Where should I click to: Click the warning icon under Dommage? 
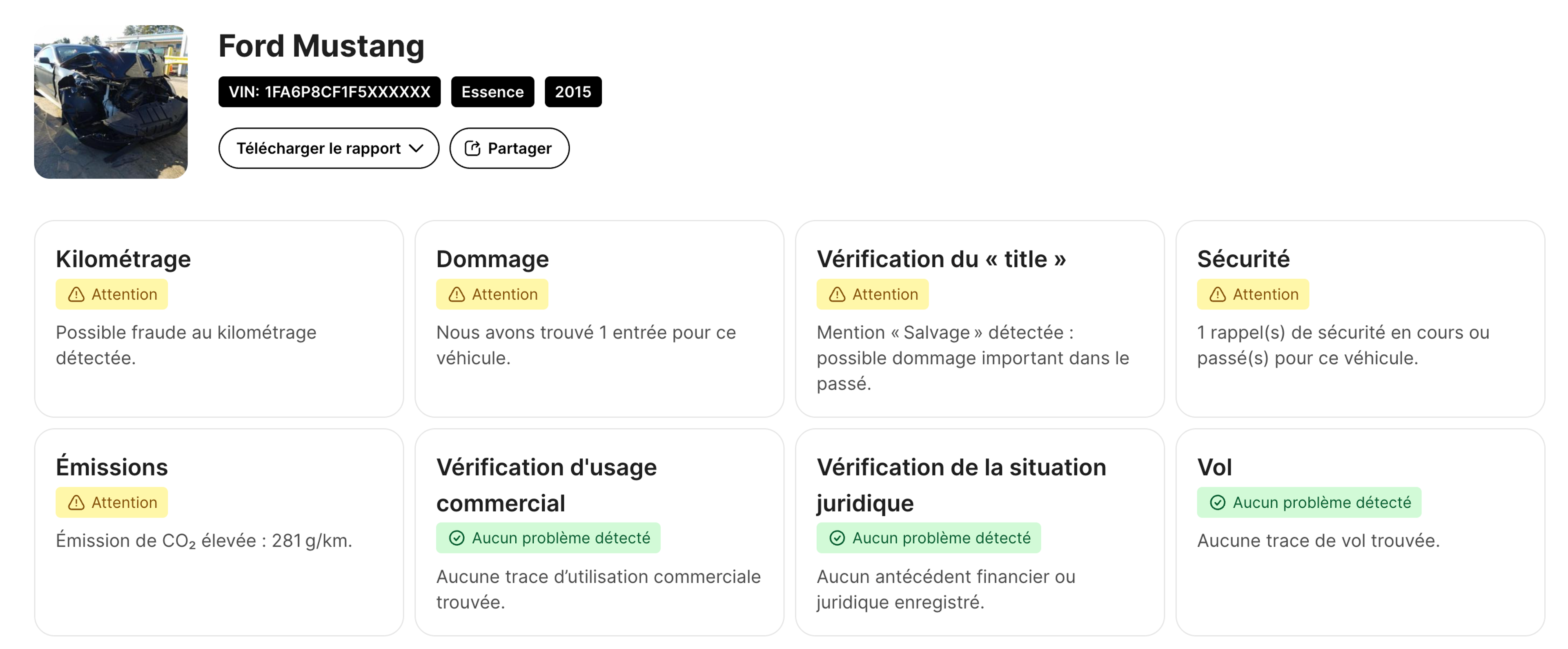(457, 294)
